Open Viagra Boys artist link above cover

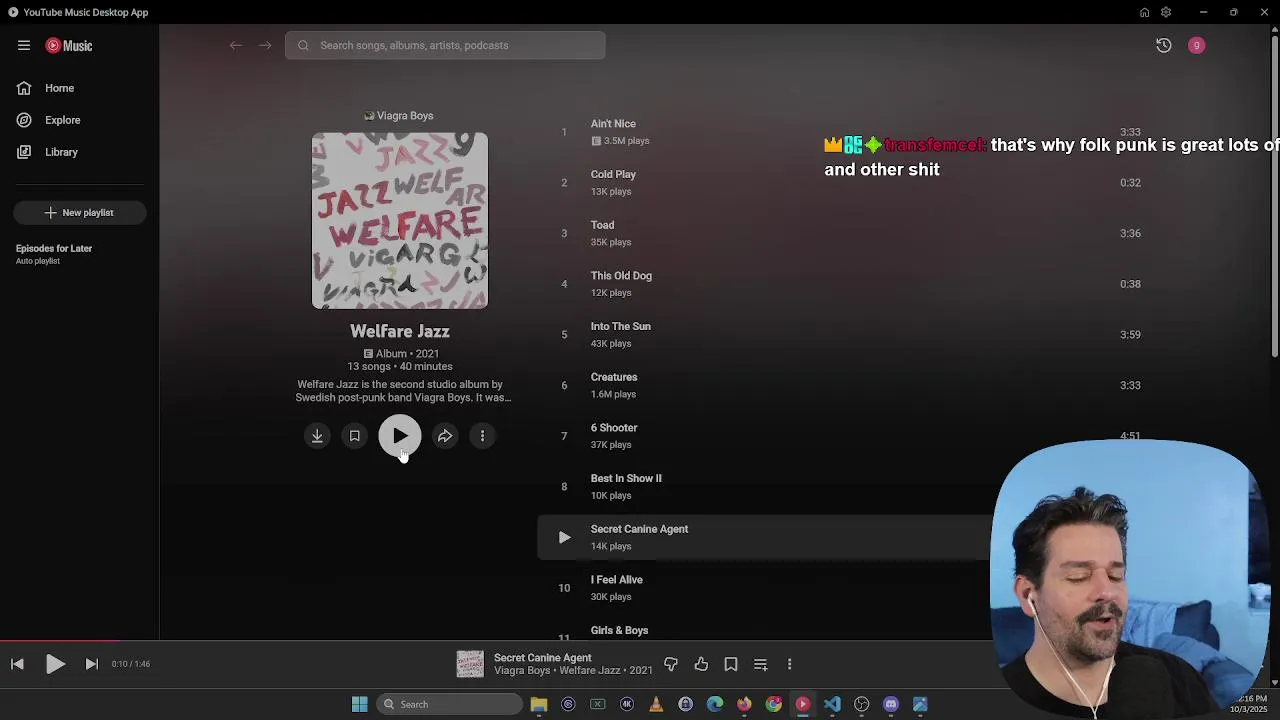point(399,116)
